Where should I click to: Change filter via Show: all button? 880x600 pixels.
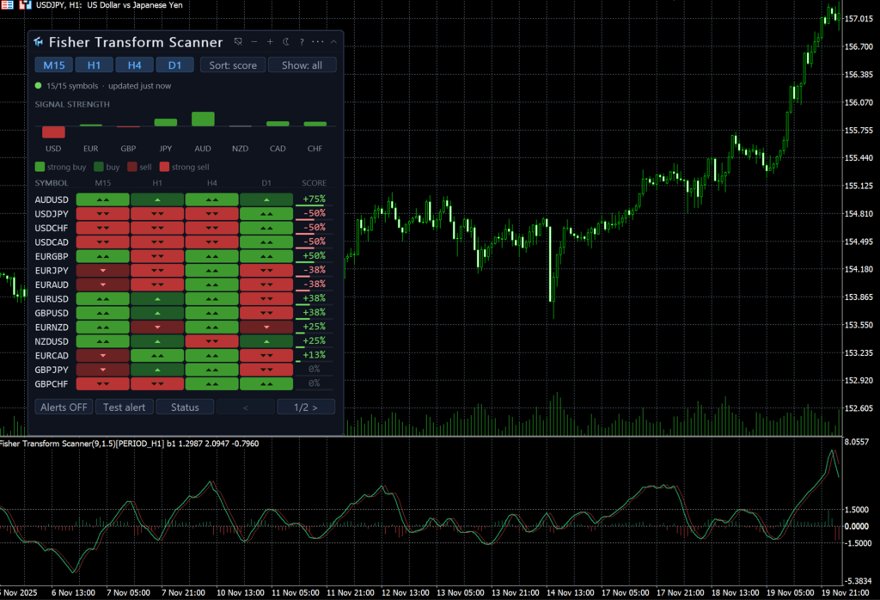tap(302, 65)
